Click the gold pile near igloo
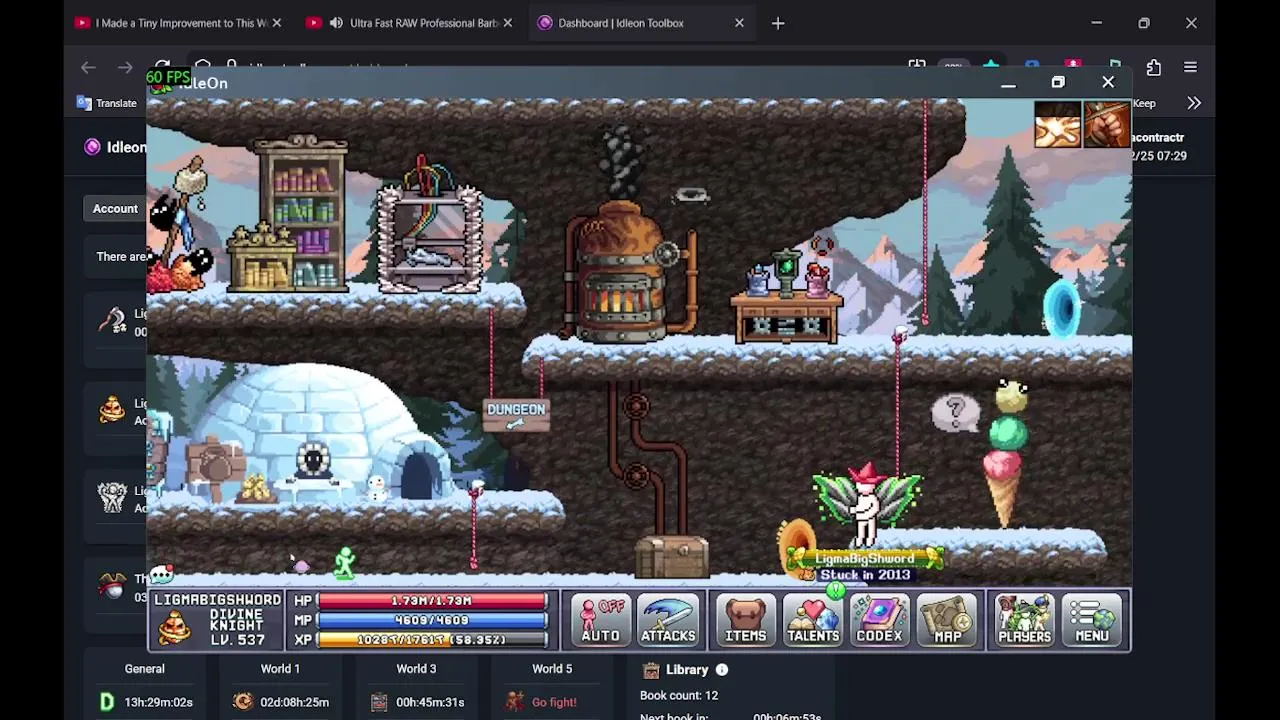Viewport: 1280px width, 720px height. pyautogui.click(x=257, y=489)
